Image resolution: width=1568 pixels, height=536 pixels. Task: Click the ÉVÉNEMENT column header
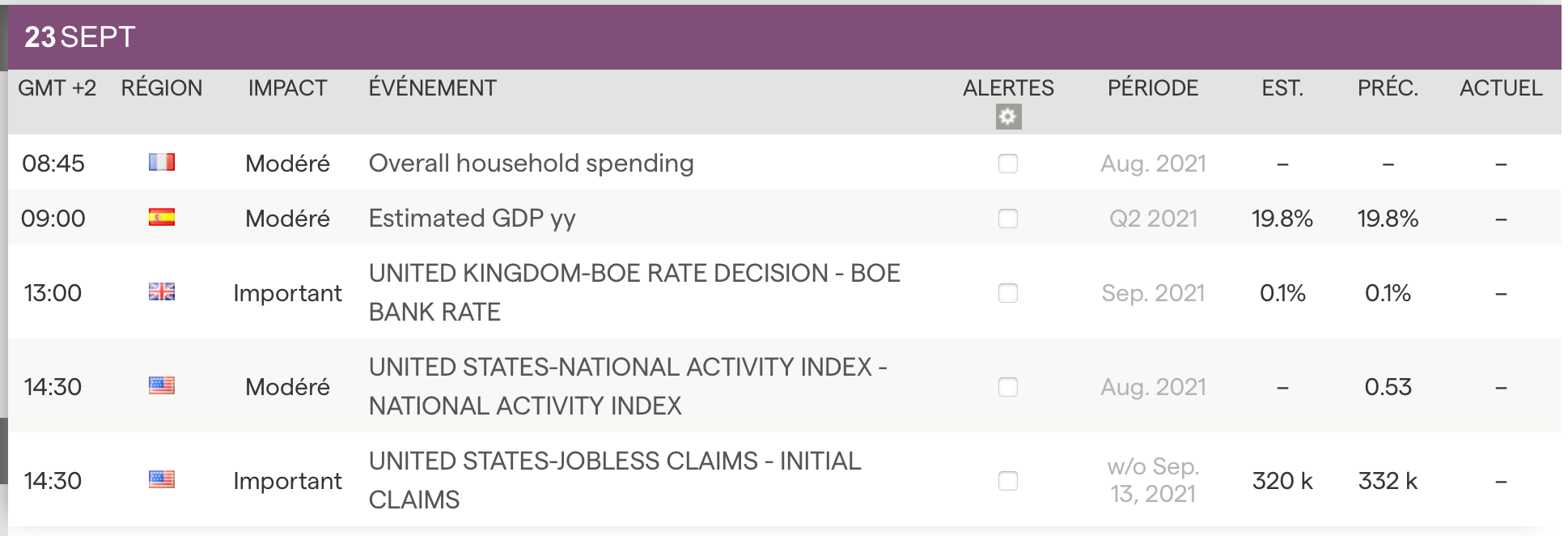pyautogui.click(x=432, y=88)
